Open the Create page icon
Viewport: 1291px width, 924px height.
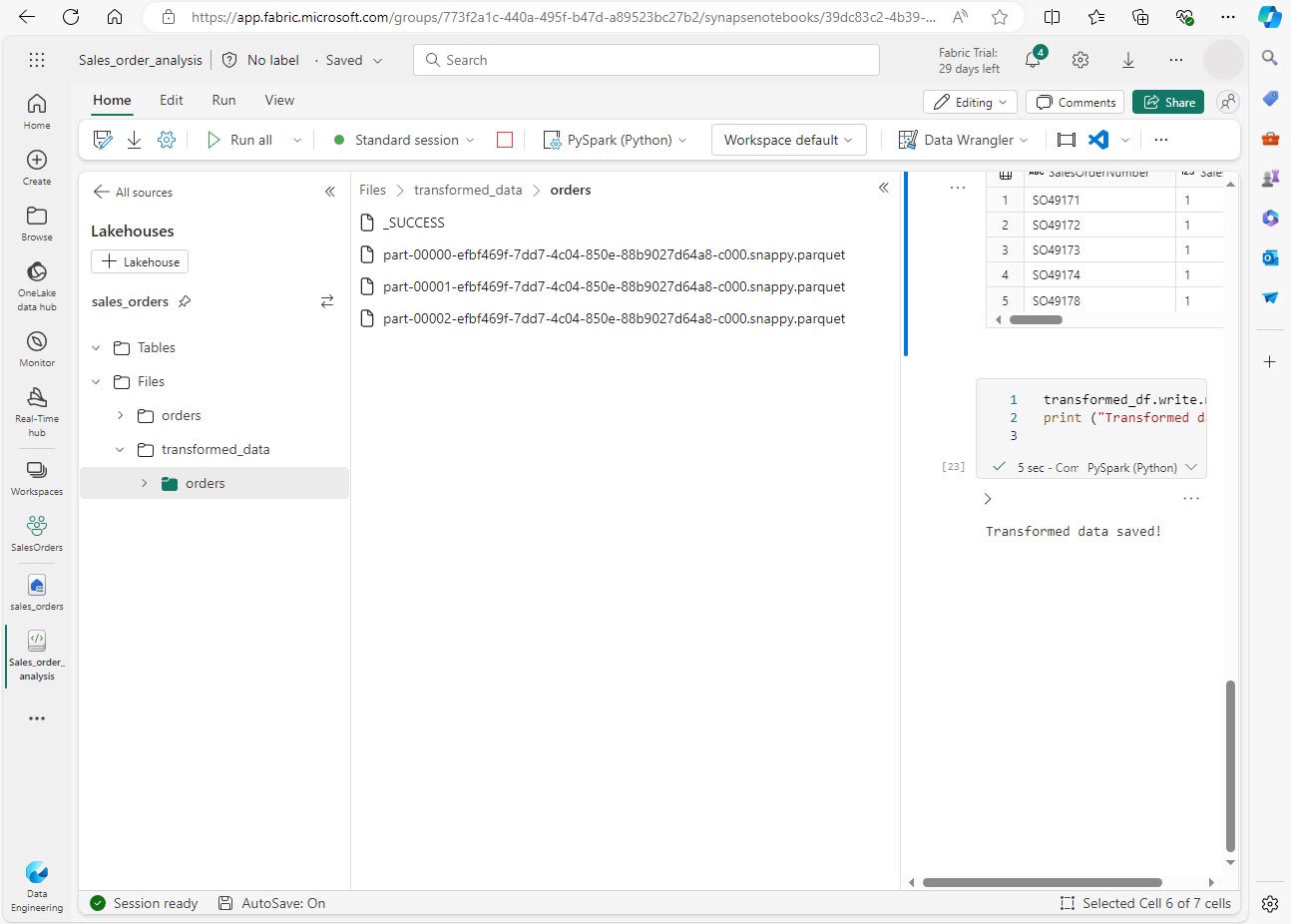coord(37,167)
